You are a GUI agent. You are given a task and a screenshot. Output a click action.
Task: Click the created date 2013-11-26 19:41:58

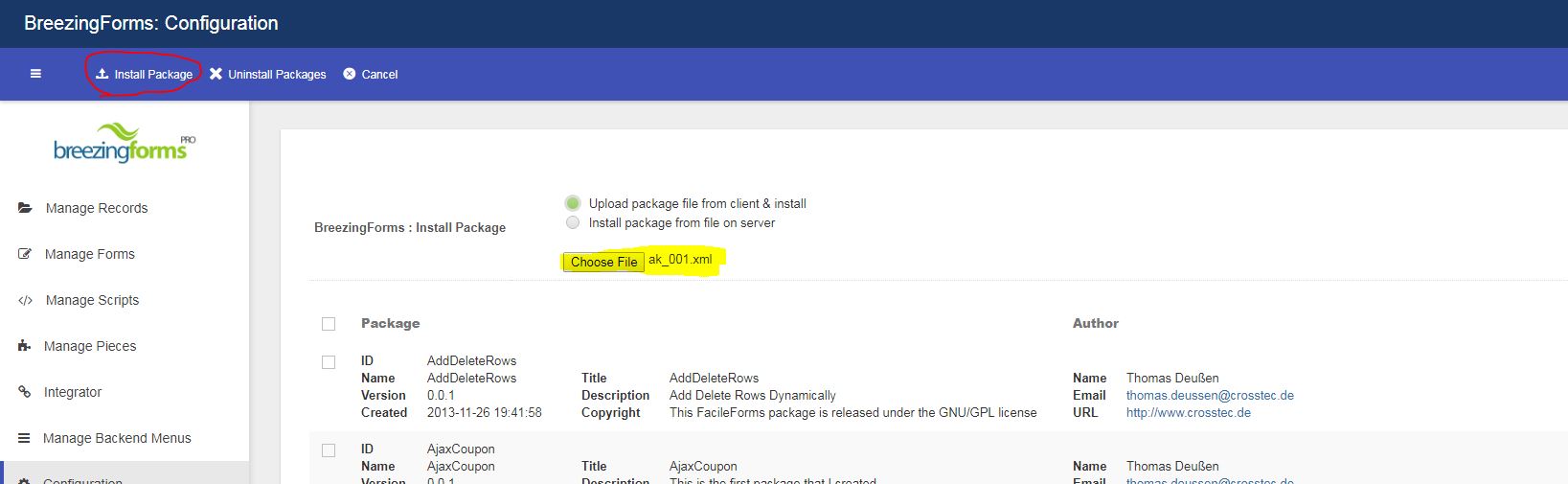tap(485, 412)
